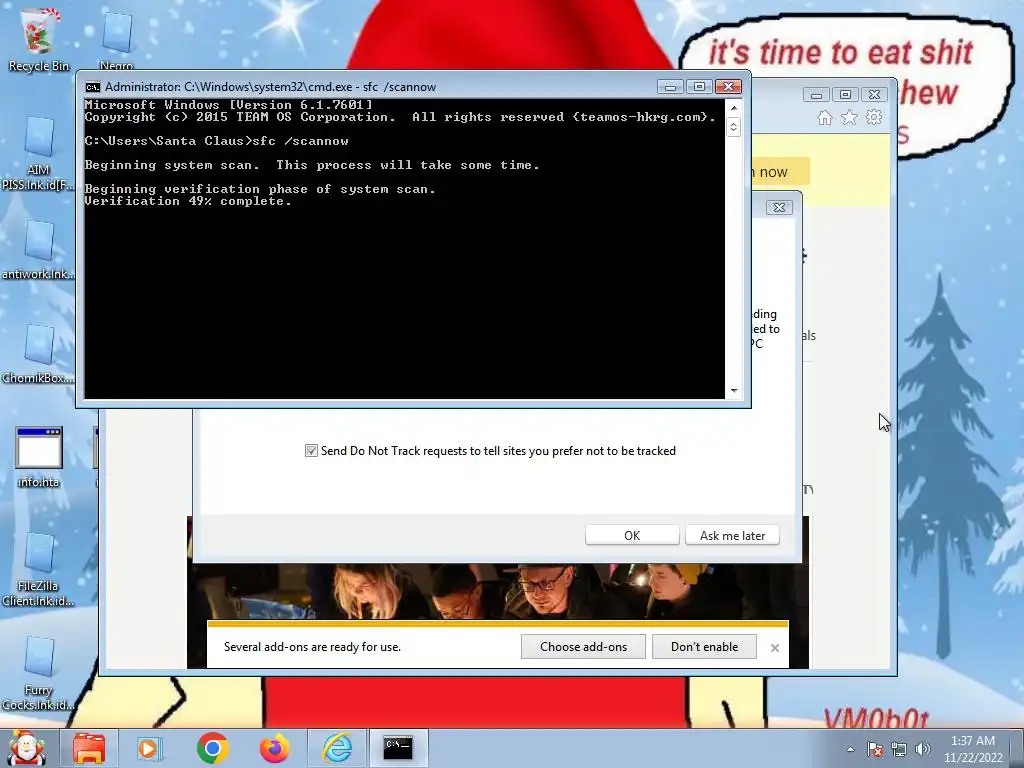The height and width of the screenshot is (768, 1024).
Task: Select the FileZilla Client.lnk desktop icon
Action: pyautogui.click(x=39, y=570)
